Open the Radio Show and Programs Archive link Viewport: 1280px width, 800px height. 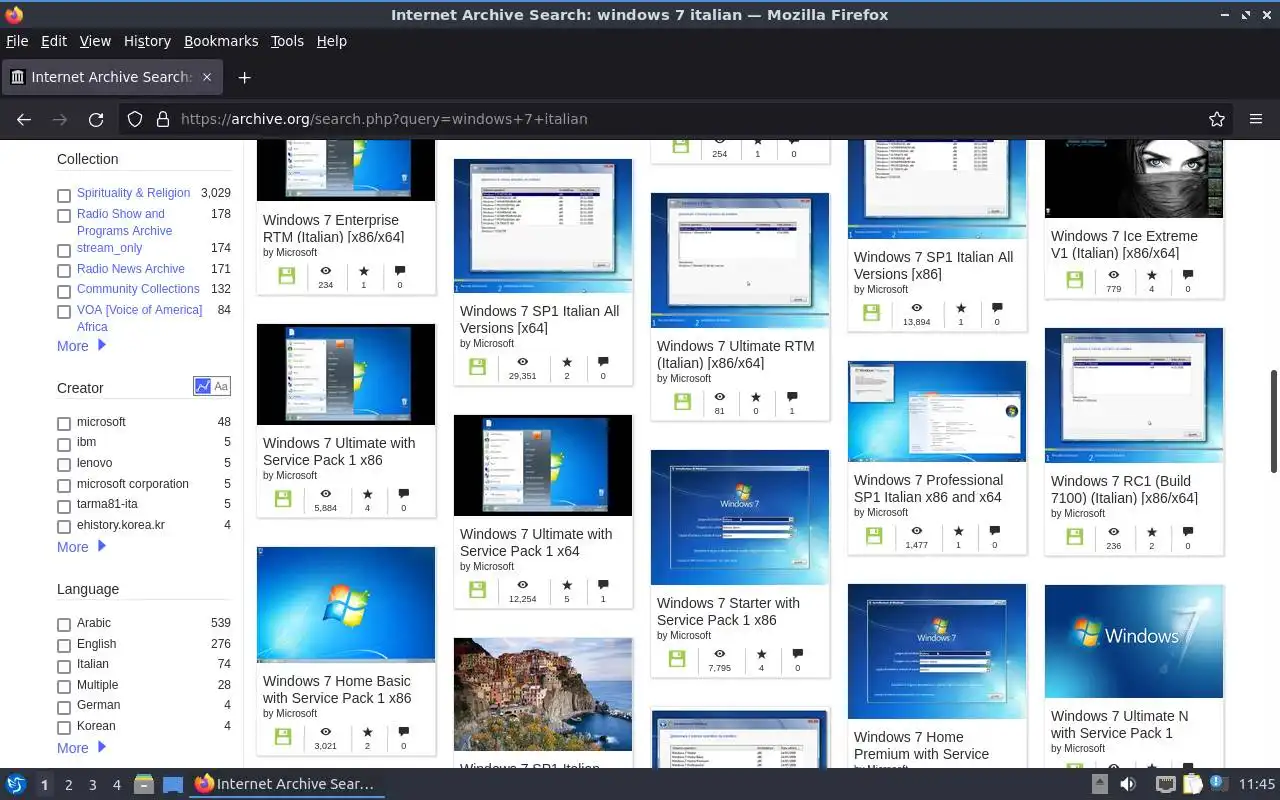pyautogui.click(x=124, y=222)
